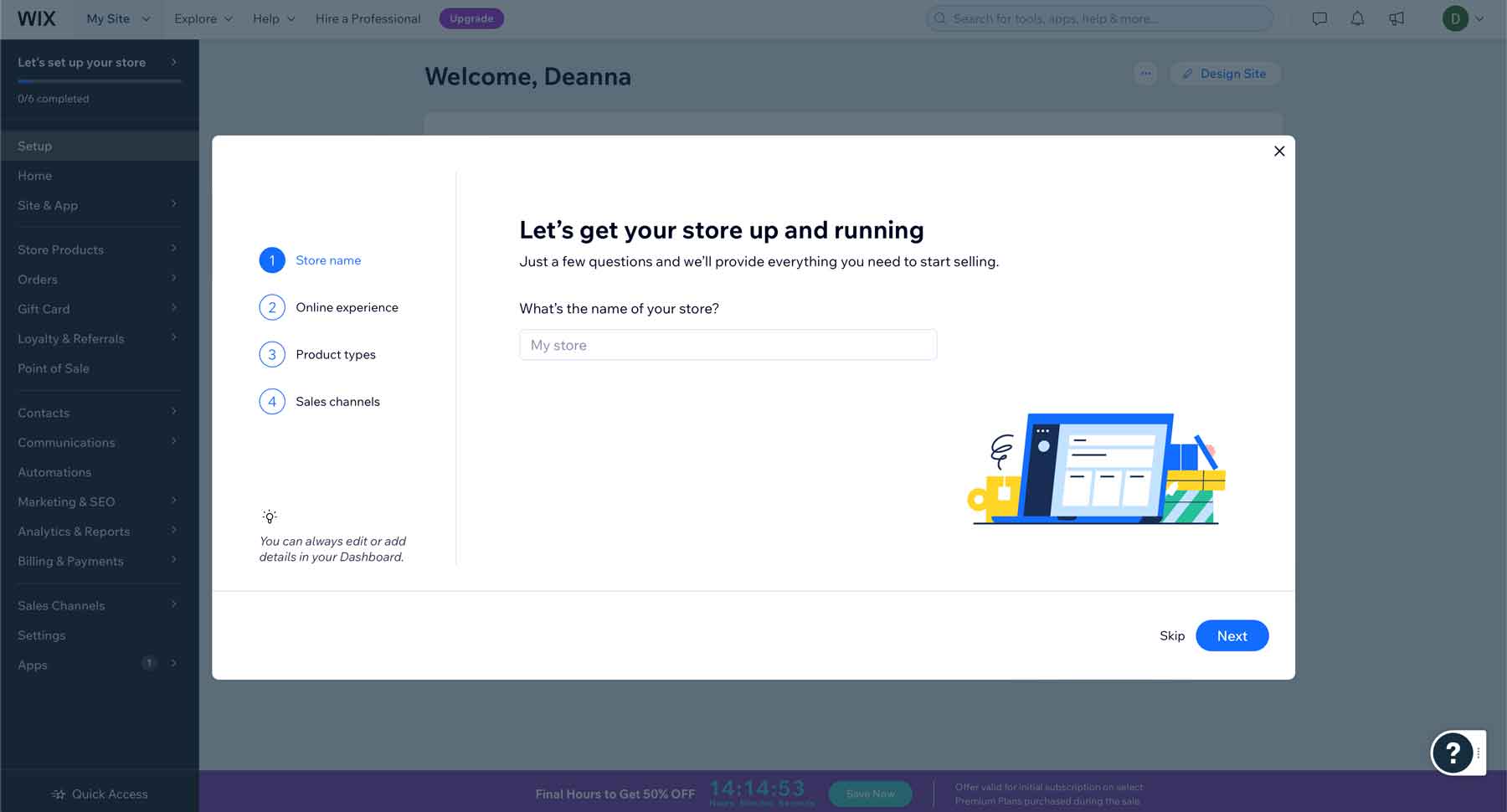Skip the store setup questions

tap(1171, 635)
